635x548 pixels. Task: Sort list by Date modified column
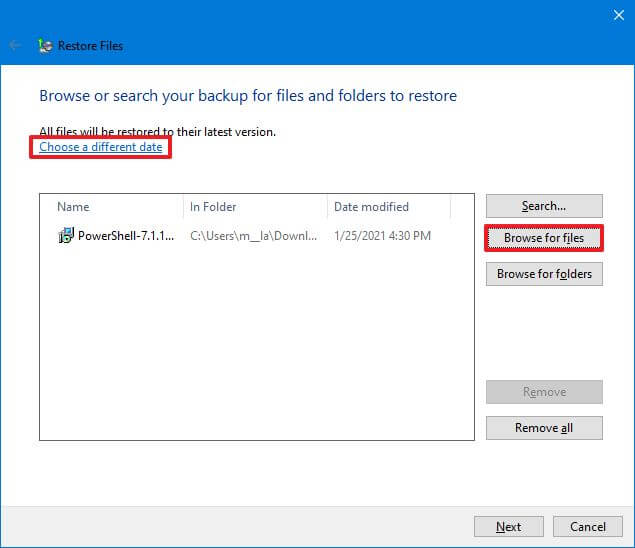coord(388,207)
